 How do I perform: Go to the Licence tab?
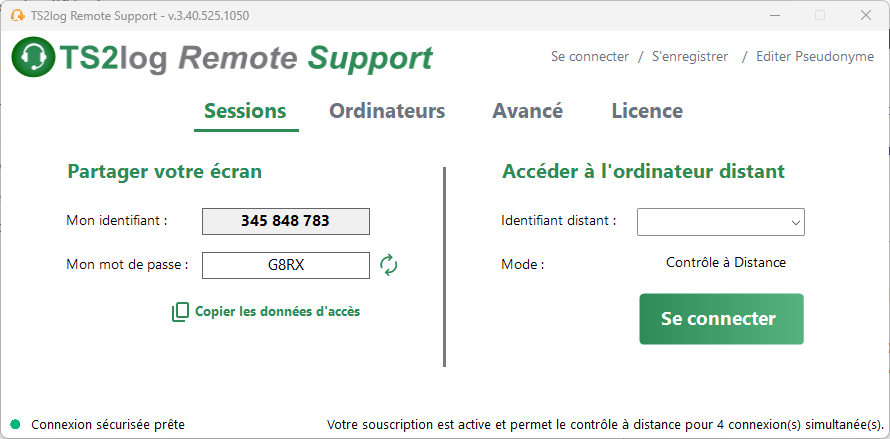[647, 111]
